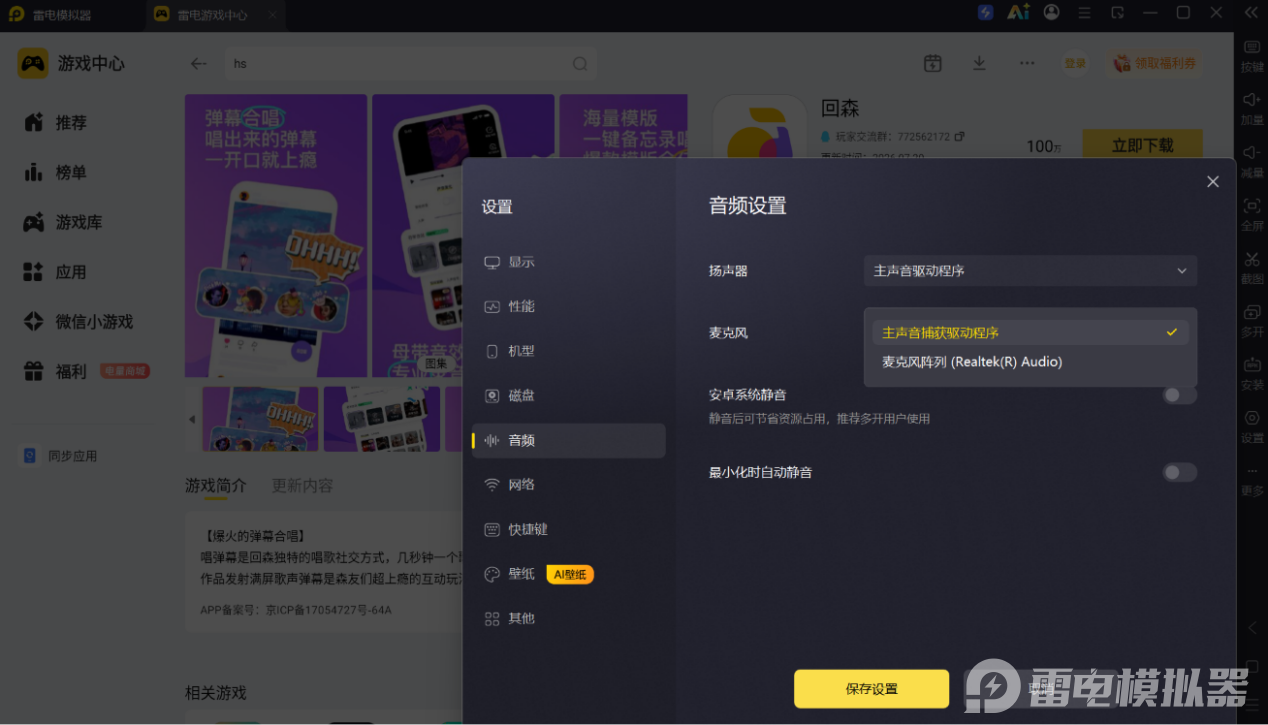
Task: Open the hamburger menu in title bar
Action: (1084, 13)
